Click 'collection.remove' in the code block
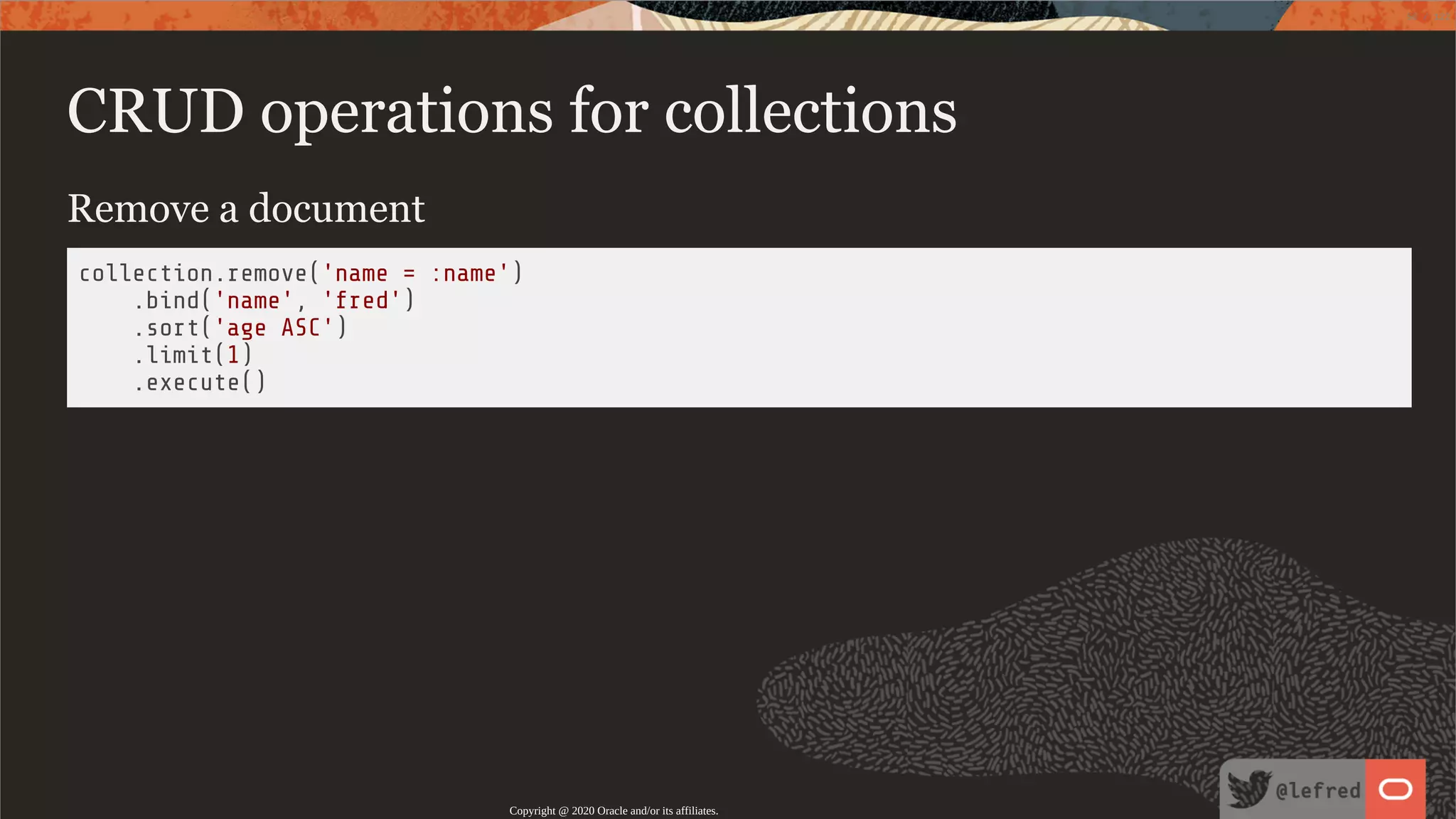The width and height of the screenshot is (1456, 819). [x=192, y=274]
